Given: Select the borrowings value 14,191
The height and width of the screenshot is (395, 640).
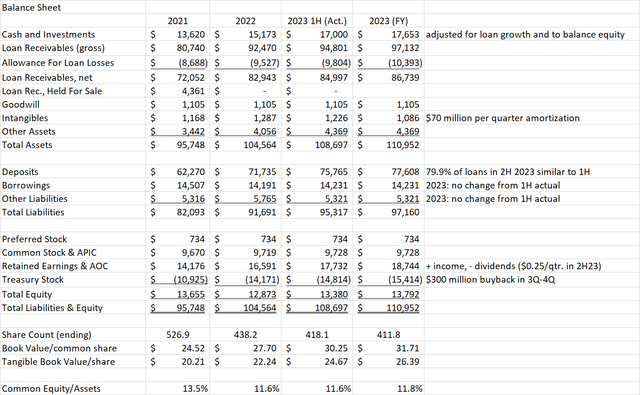Looking at the screenshot, I should pyautogui.click(x=262, y=185).
